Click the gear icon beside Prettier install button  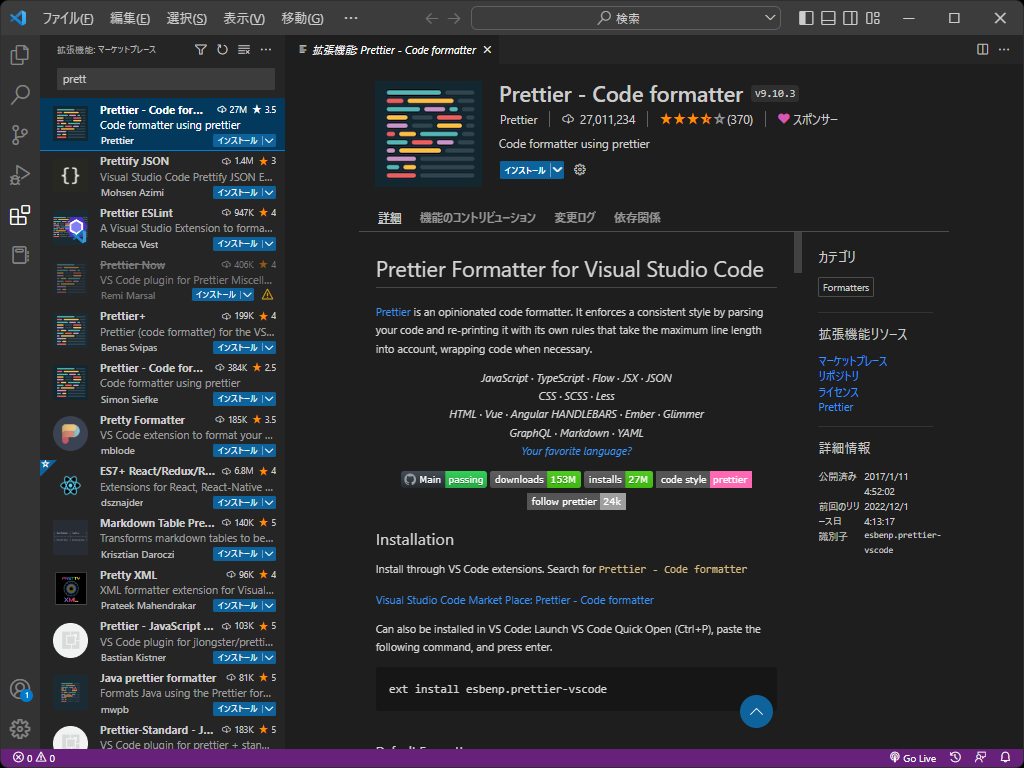pyautogui.click(x=580, y=170)
